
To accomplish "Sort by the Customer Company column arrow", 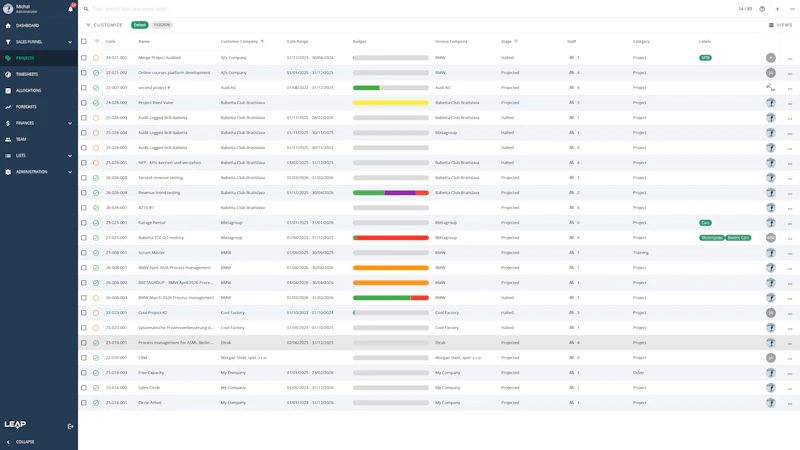I will [x=262, y=41].
